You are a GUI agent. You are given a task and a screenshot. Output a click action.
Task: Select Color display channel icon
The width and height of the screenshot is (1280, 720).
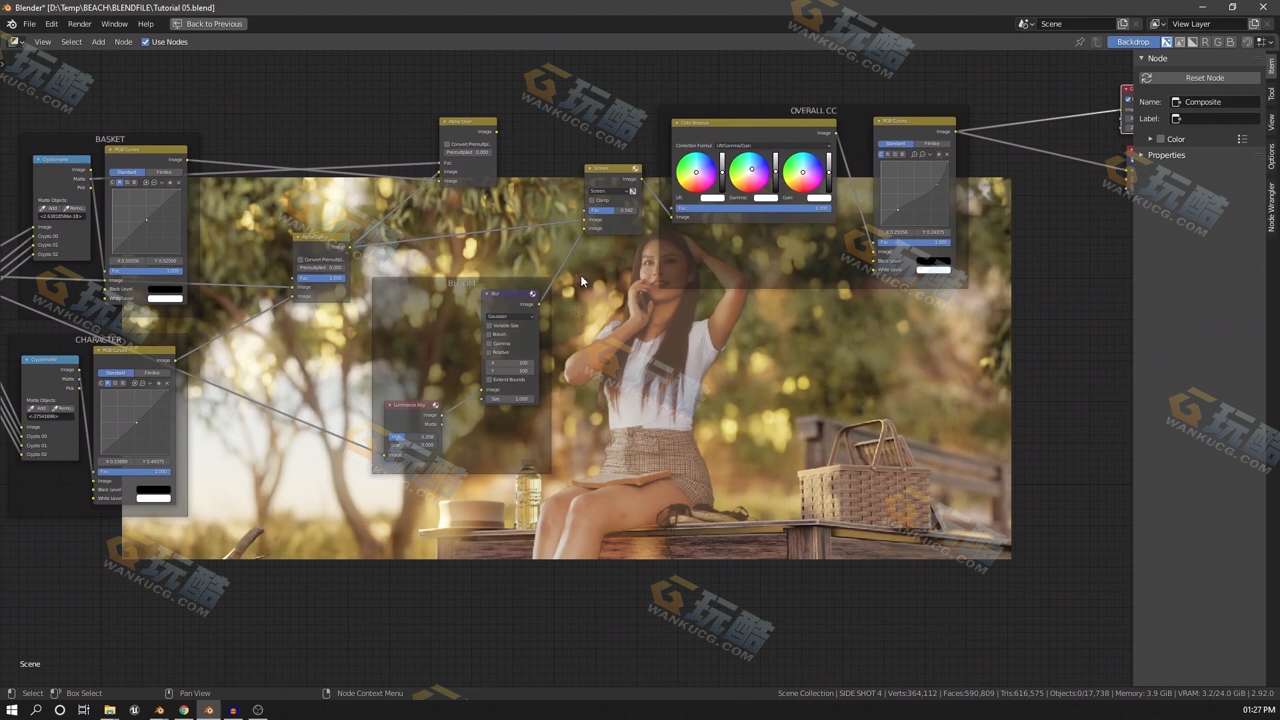point(1180,42)
